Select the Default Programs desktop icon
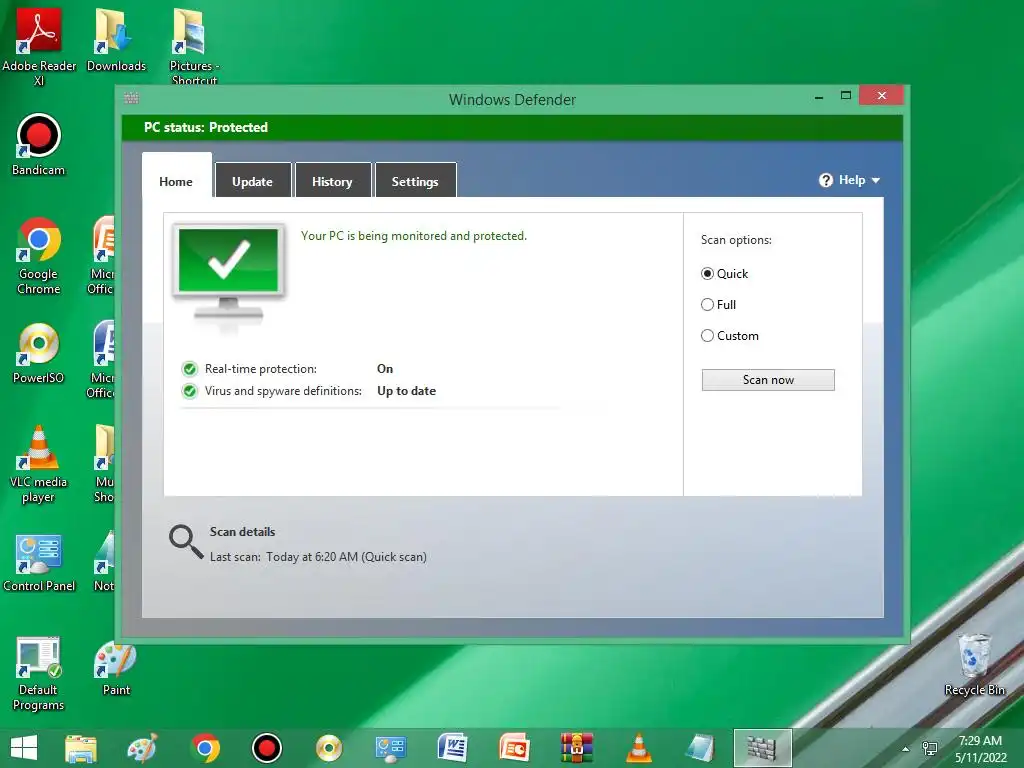 [39, 674]
